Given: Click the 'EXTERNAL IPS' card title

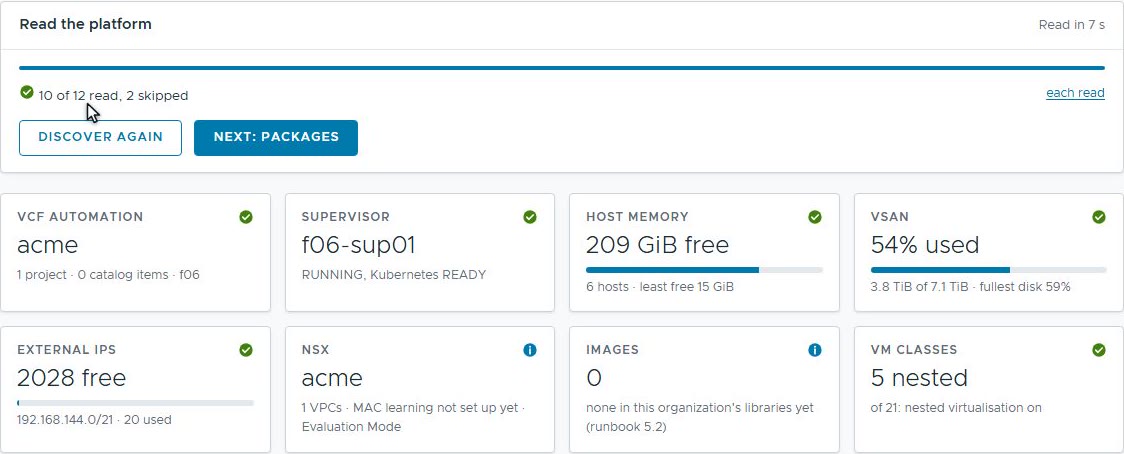Looking at the screenshot, I should 67,350.
